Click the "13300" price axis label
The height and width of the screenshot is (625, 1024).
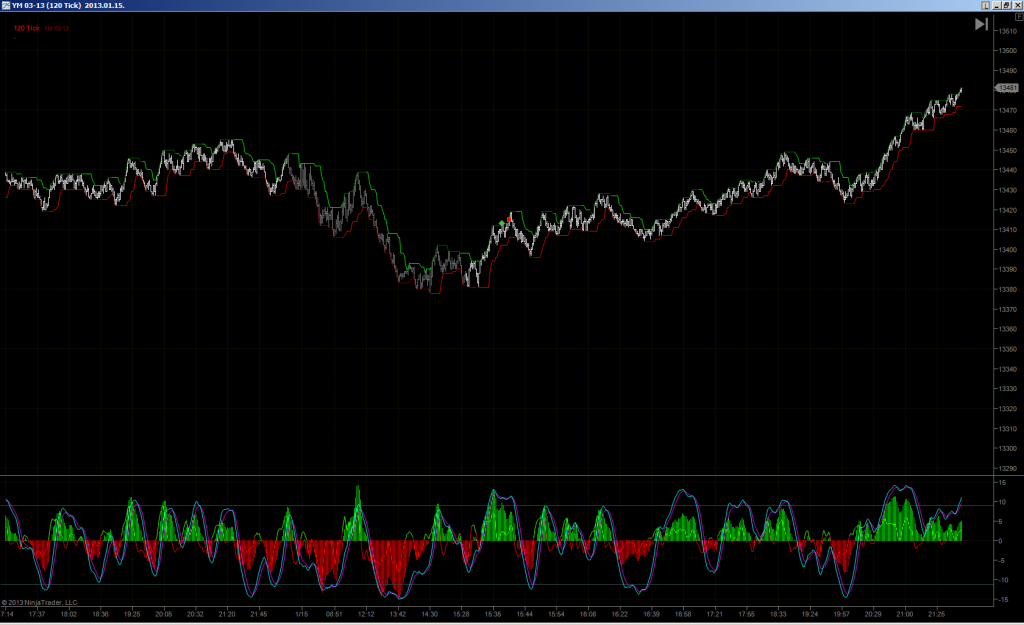click(1007, 449)
